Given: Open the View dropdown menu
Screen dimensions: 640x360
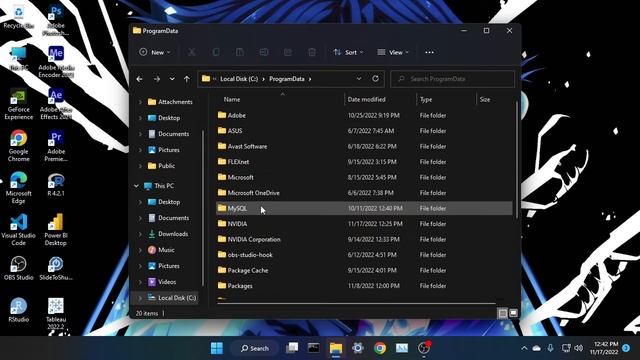Looking at the screenshot, I should (393, 52).
